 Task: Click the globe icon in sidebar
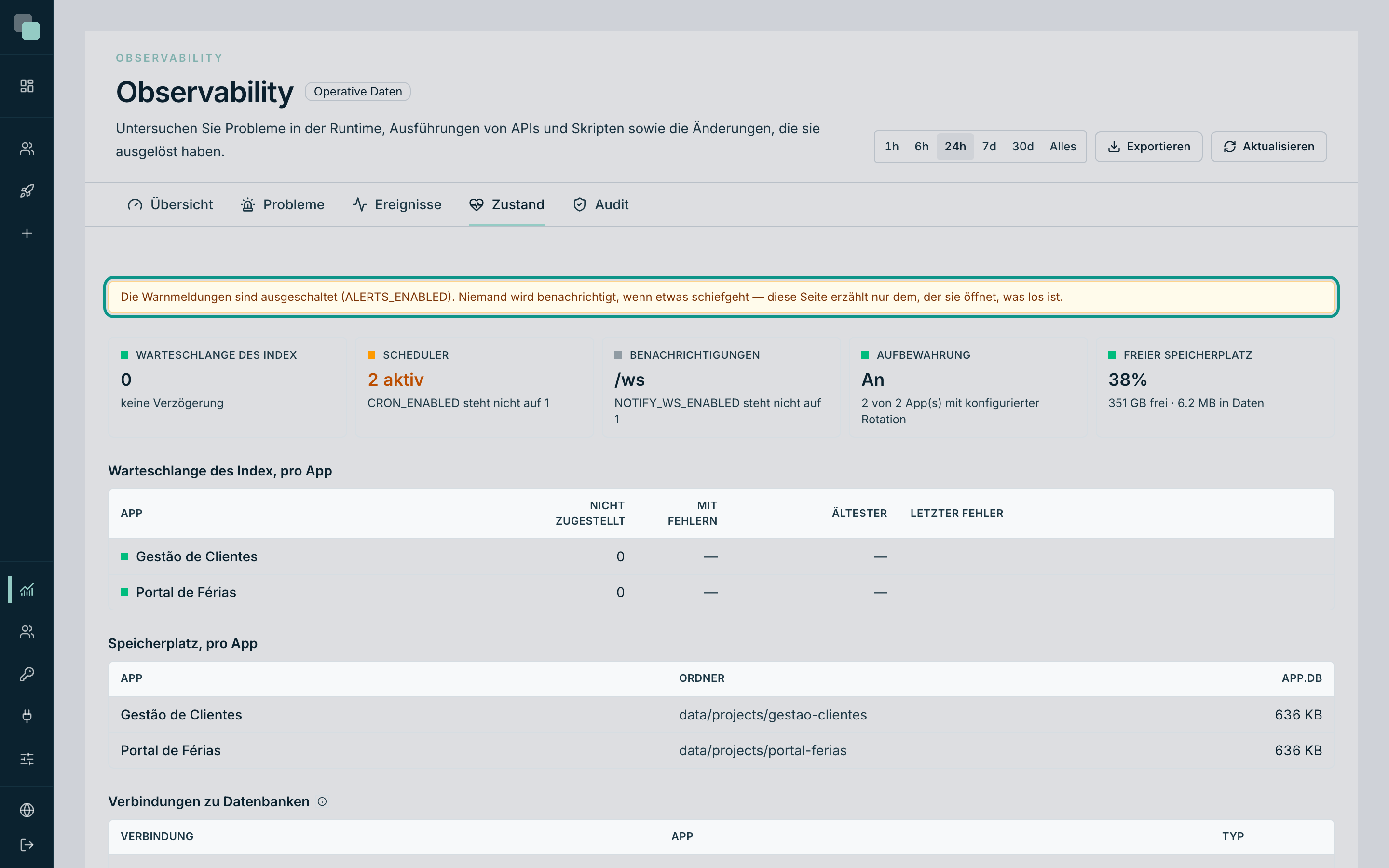click(27, 810)
